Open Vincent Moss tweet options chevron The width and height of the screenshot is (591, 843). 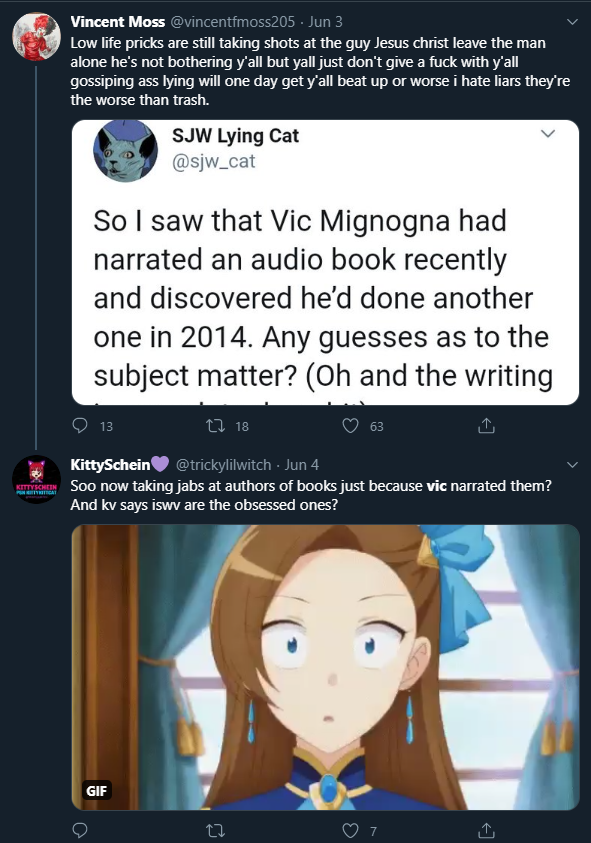click(572, 22)
